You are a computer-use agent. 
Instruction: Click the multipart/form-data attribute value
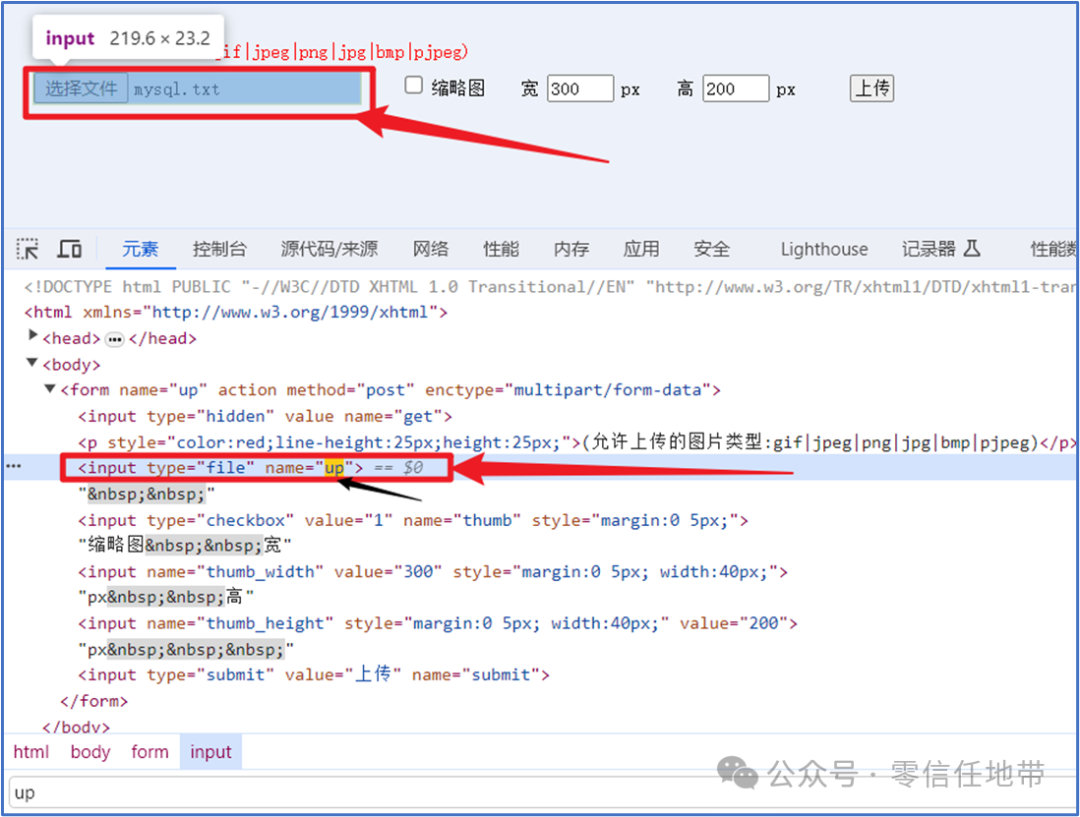pos(608,390)
